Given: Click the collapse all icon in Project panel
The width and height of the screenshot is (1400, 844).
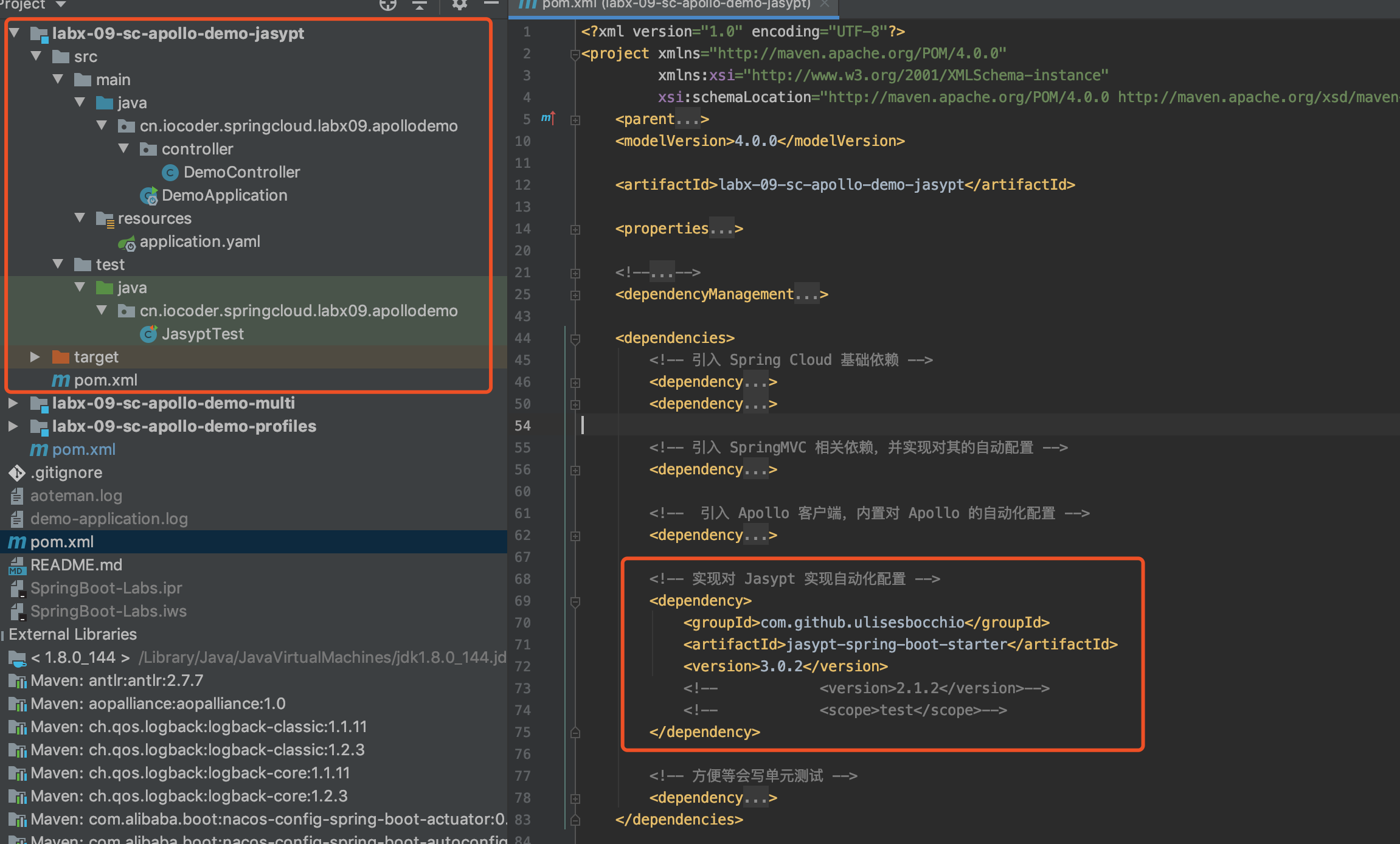Looking at the screenshot, I should 420,5.
